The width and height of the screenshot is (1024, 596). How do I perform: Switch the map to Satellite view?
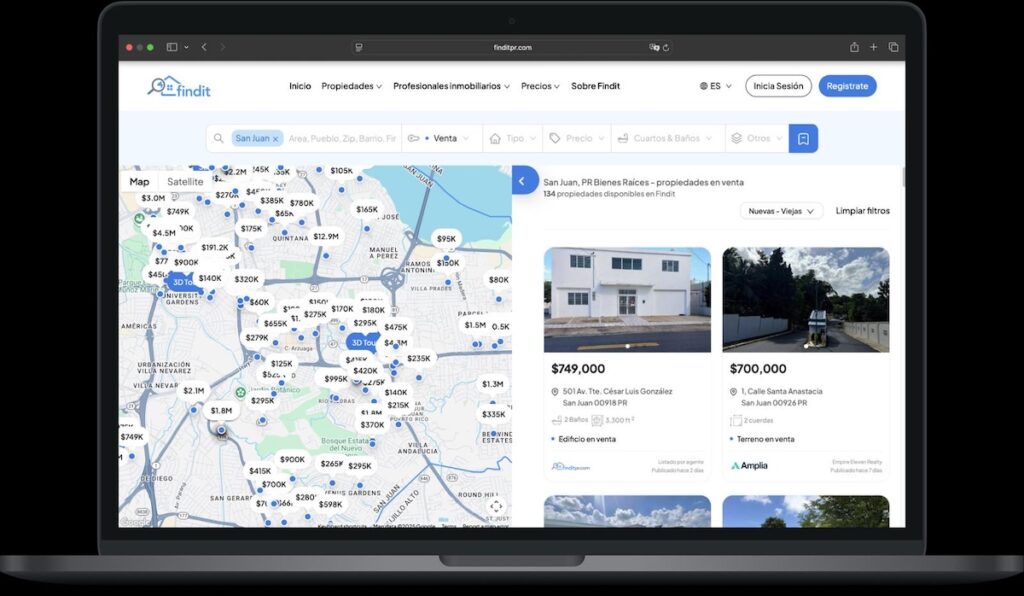(186, 181)
